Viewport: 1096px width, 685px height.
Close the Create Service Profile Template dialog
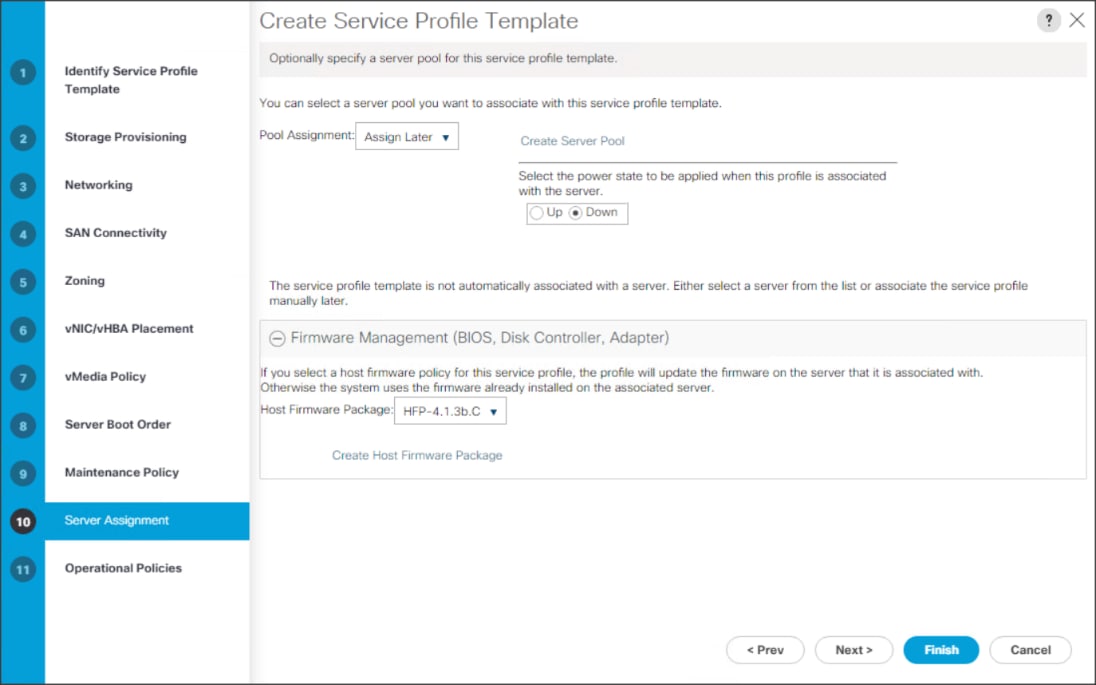[x=1077, y=21]
